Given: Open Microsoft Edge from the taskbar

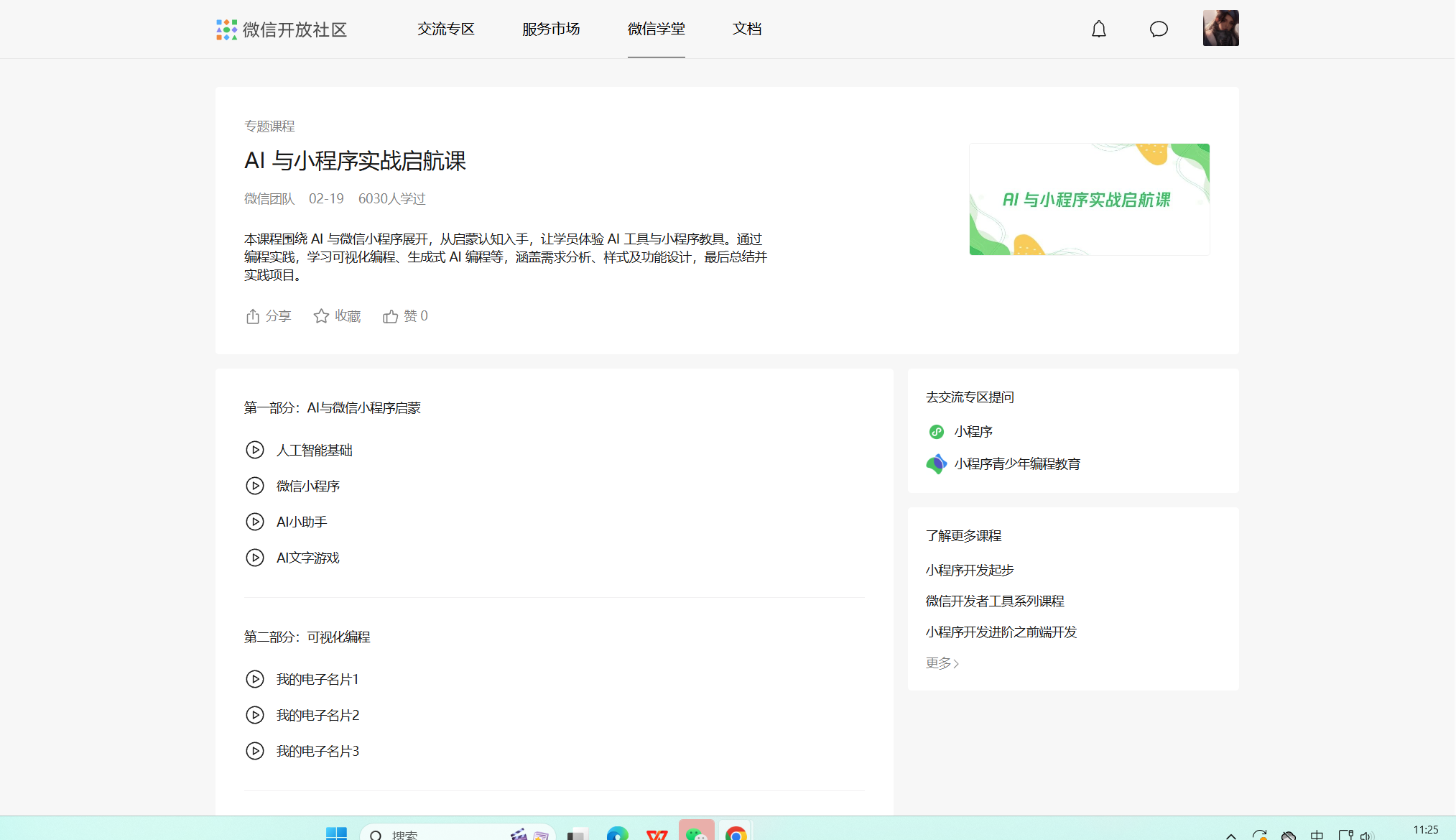Looking at the screenshot, I should [x=617, y=834].
